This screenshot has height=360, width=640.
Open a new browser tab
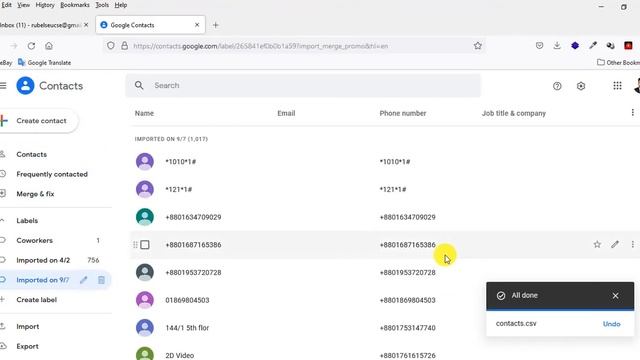pos(216,25)
